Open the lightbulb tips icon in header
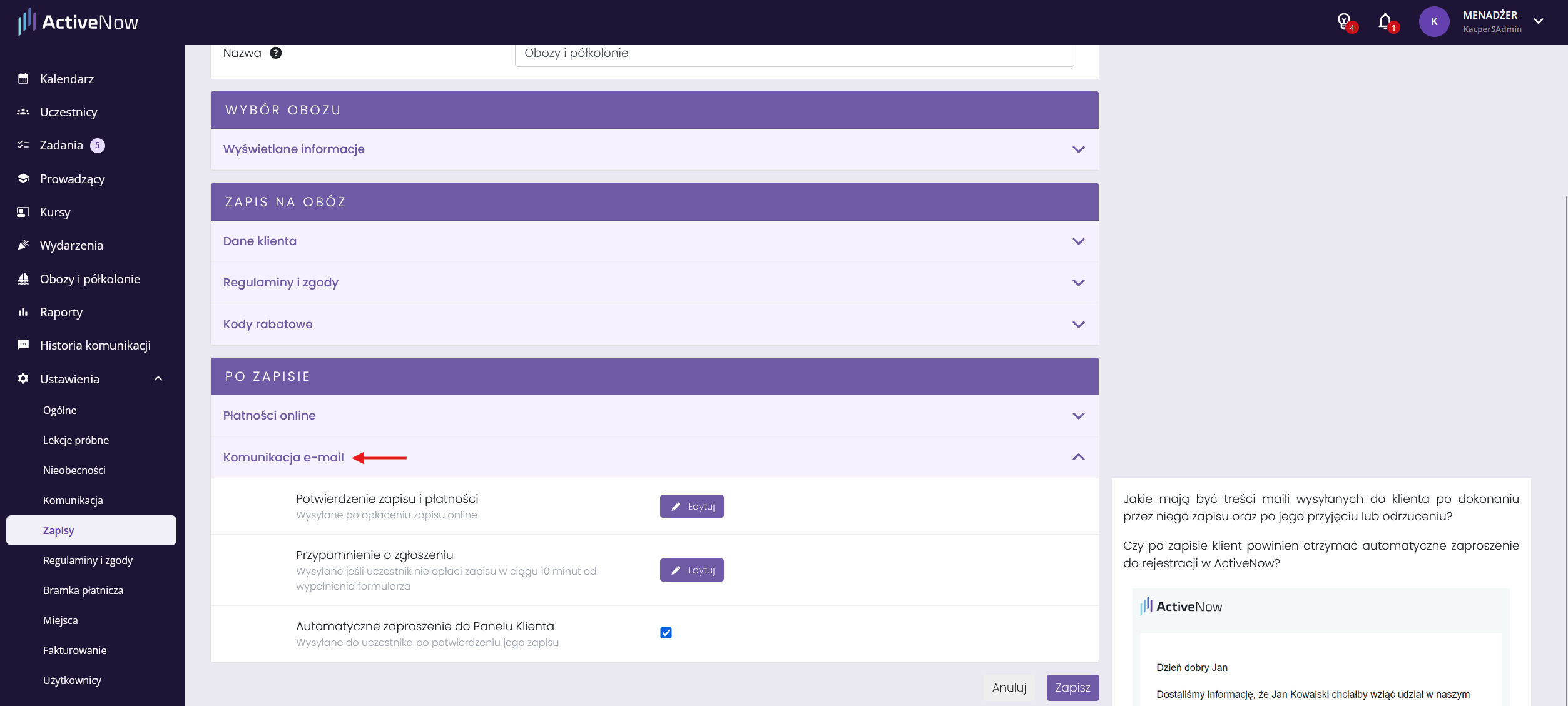Image resolution: width=1568 pixels, height=706 pixels. click(1344, 22)
